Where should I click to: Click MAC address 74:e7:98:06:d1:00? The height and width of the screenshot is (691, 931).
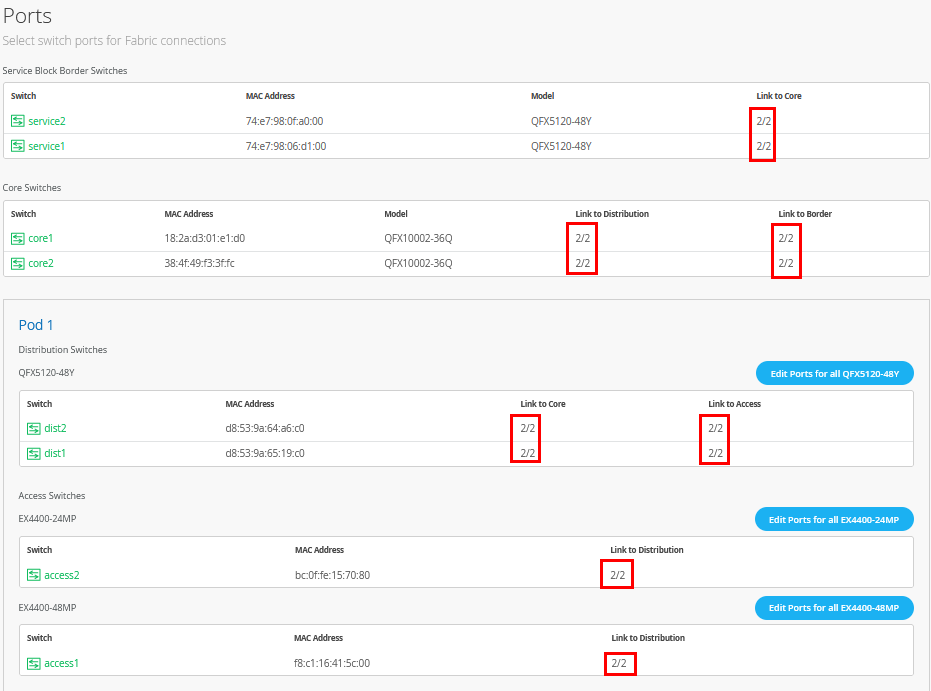(x=286, y=146)
